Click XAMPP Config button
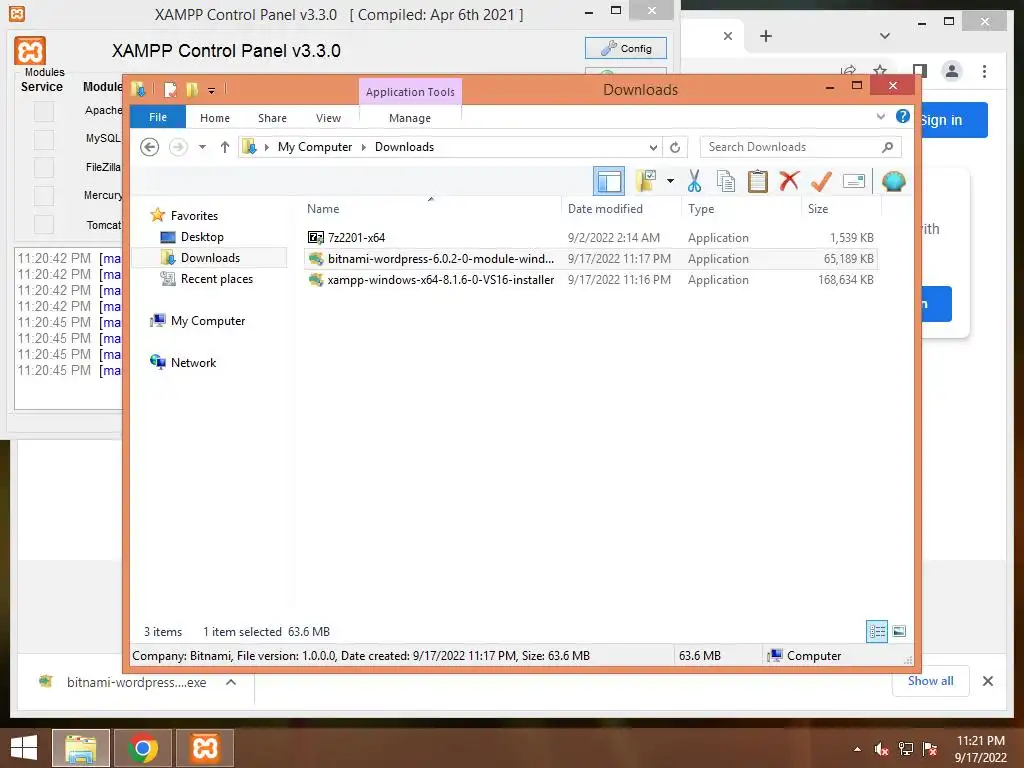 (626, 48)
